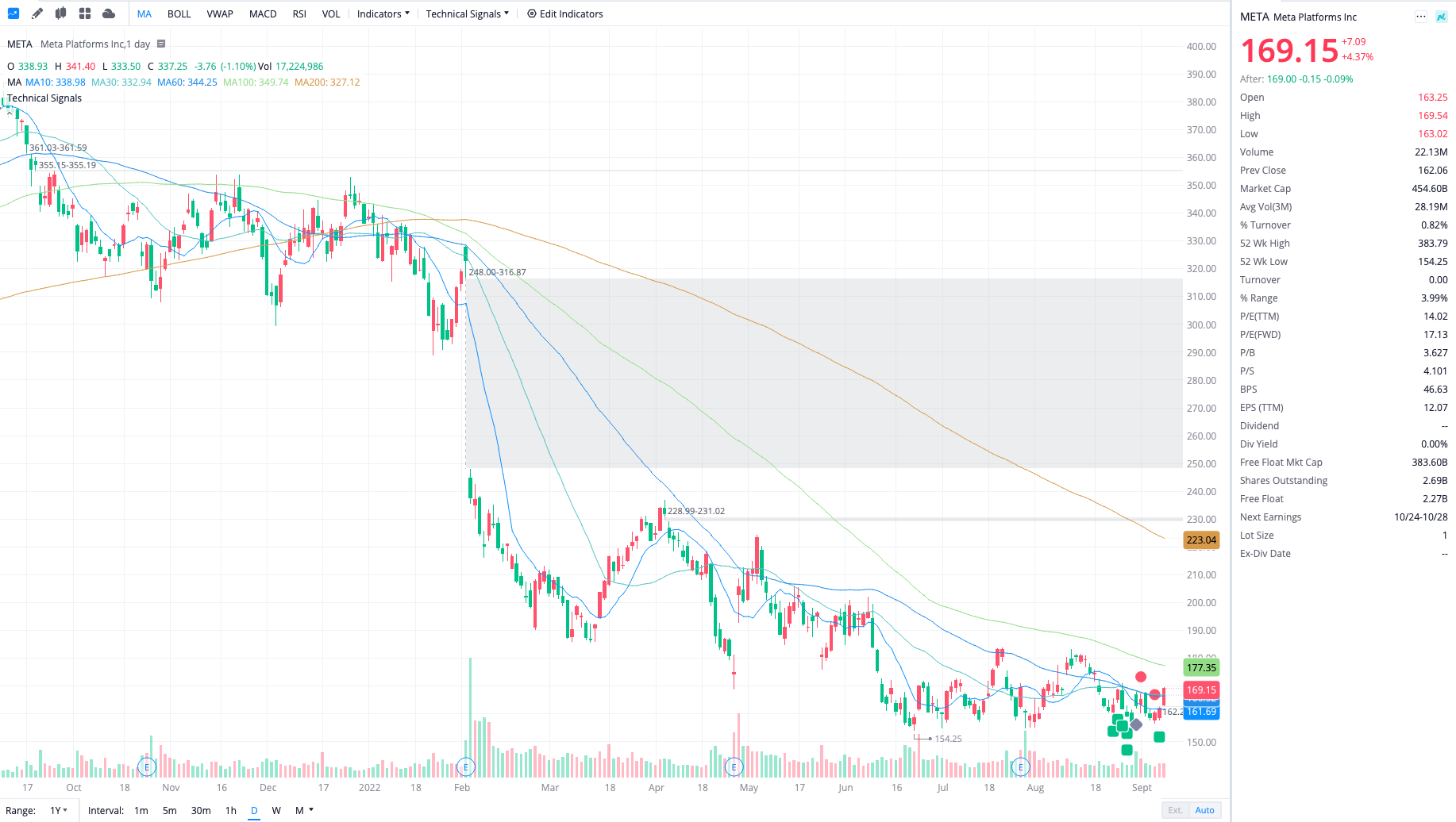Click the October earnings 'E' marker
The image size is (1456, 822).
click(x=147, y=766)
